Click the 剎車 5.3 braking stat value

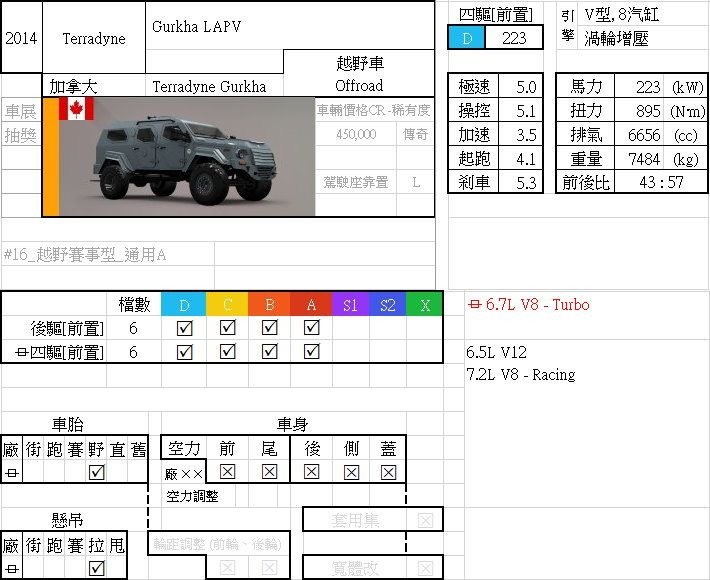pos(520,182)
